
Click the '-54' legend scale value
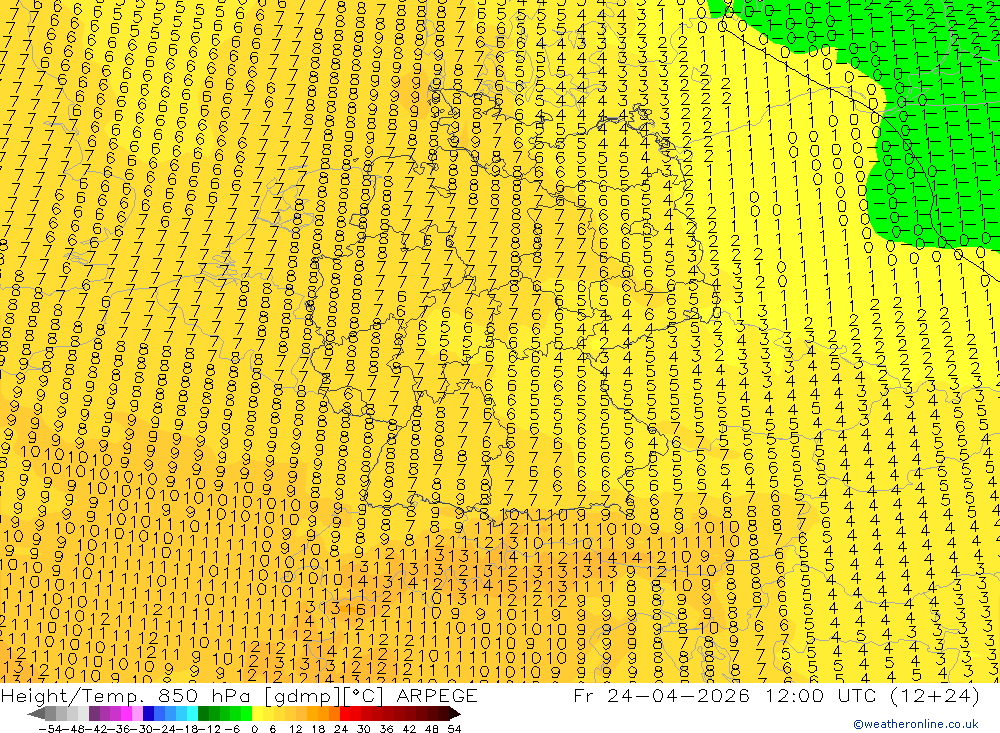(x=50, y=729)
